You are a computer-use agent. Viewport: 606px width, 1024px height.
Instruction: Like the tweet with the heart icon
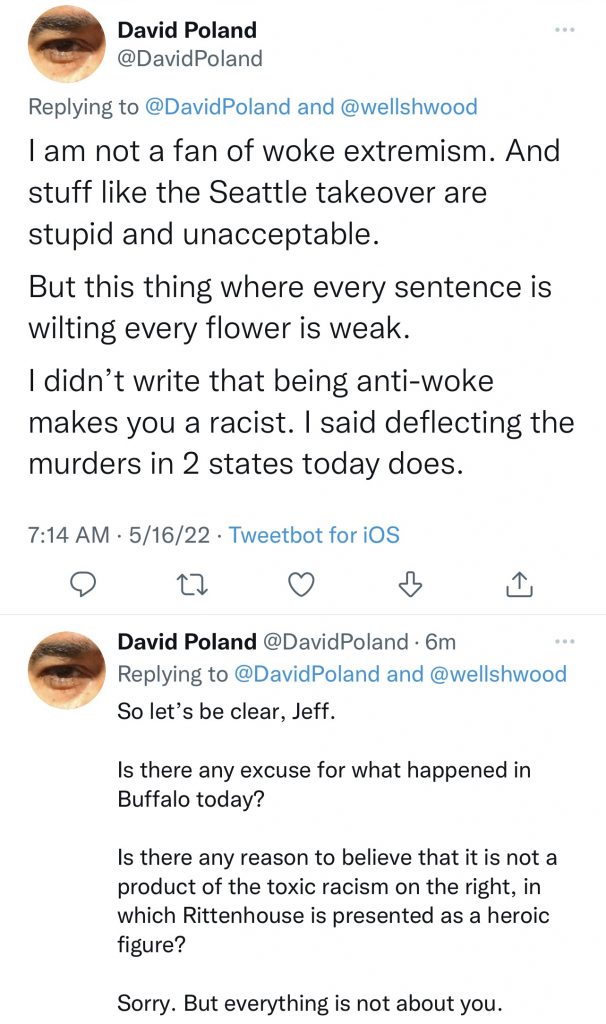301,584
